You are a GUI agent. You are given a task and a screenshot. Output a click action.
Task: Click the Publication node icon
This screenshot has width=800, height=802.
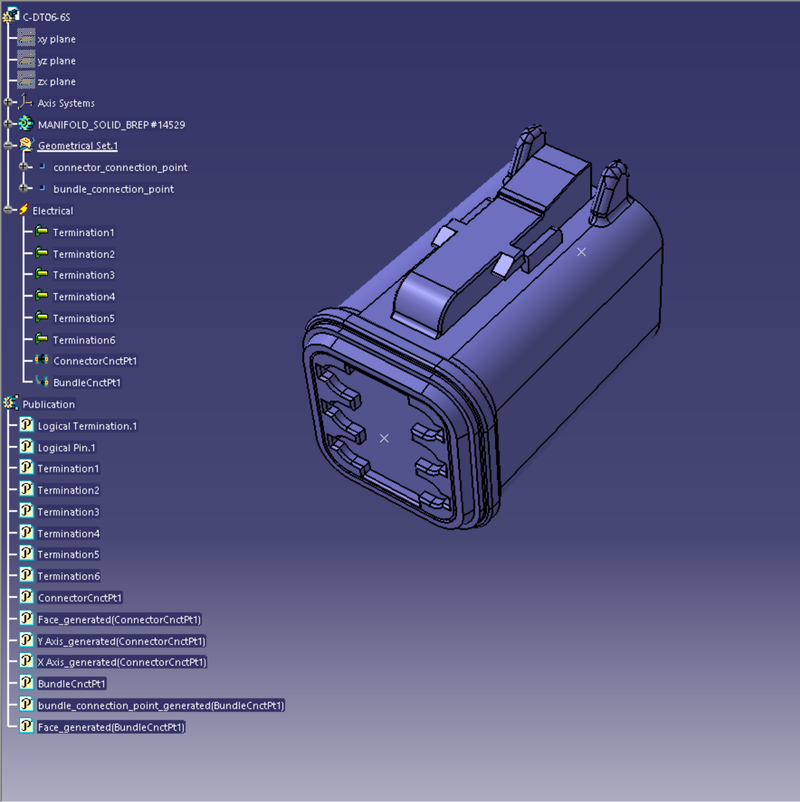point(11,404)
